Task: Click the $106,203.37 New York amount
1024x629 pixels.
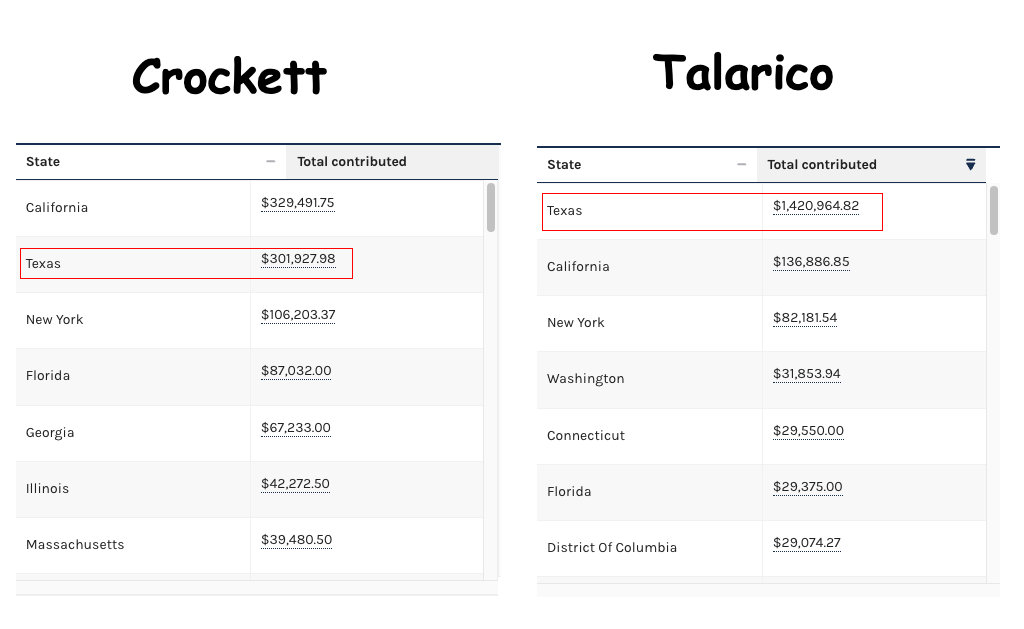Action: click(298, 315)
